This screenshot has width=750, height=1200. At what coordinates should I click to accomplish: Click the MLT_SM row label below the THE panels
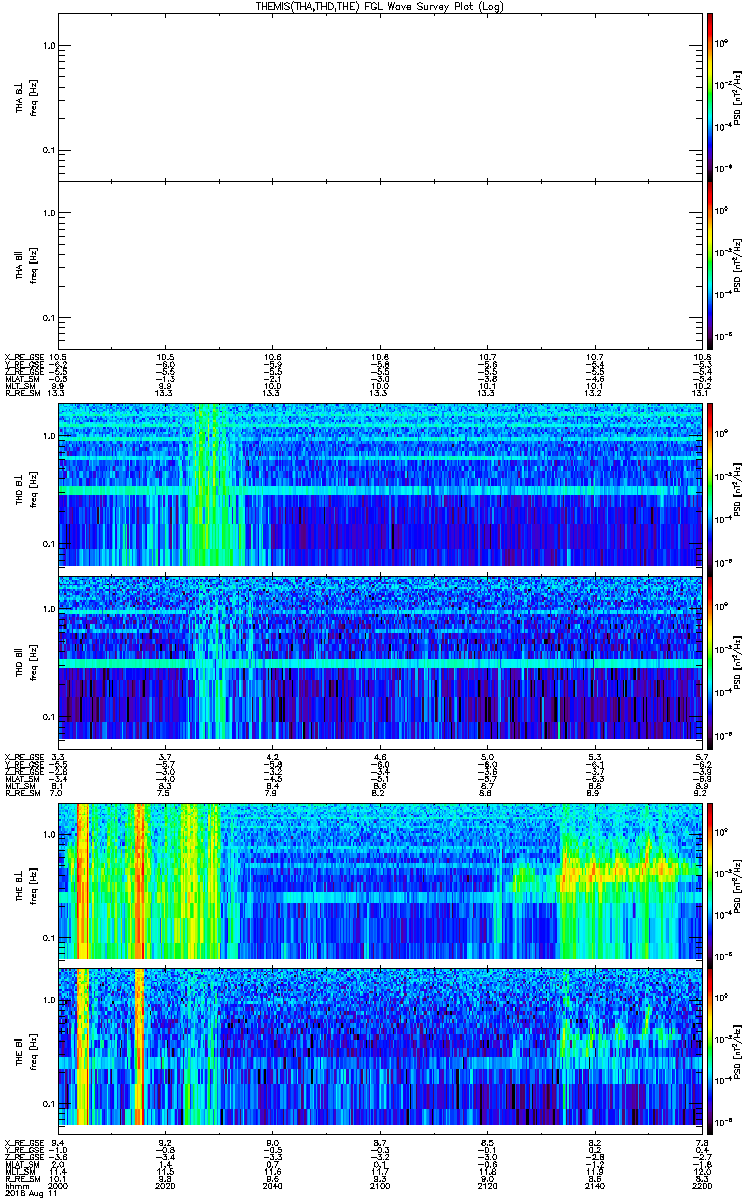coord(20,1173)
